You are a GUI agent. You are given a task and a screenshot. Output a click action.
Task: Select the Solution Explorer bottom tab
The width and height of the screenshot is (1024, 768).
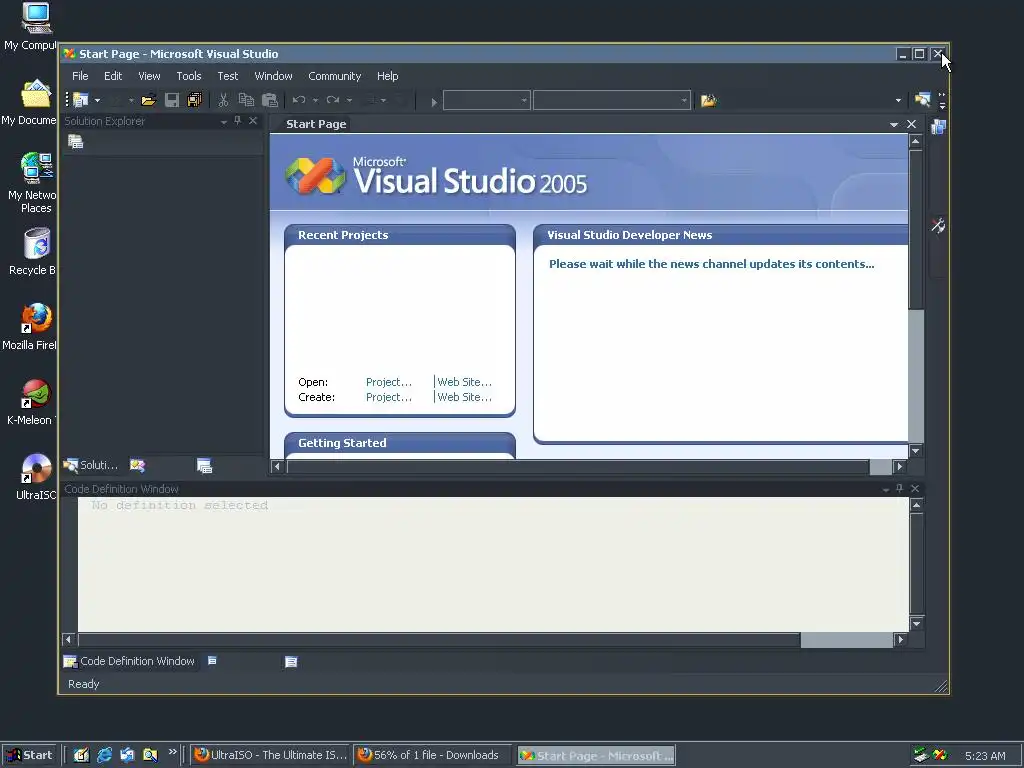tap(91, 465)
